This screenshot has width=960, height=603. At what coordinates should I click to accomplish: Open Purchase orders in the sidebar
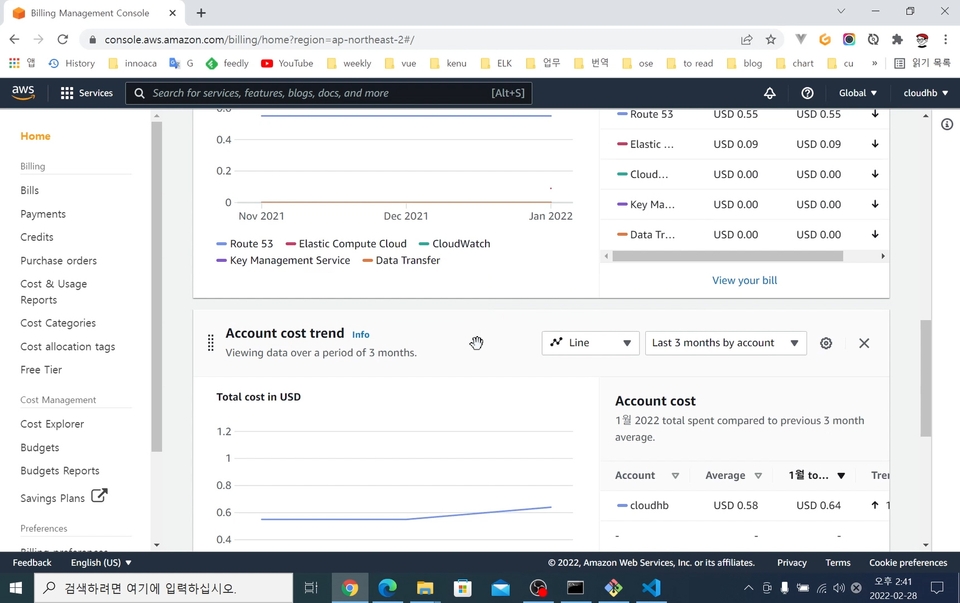[x=58, y=261]
